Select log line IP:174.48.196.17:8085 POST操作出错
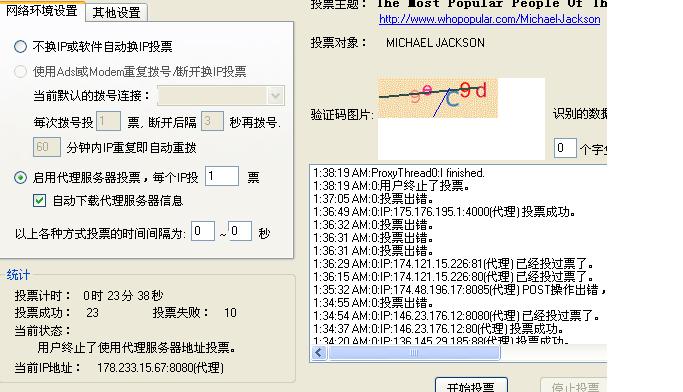The height and width of the screenshot is (392, 683). click(460, 290)
